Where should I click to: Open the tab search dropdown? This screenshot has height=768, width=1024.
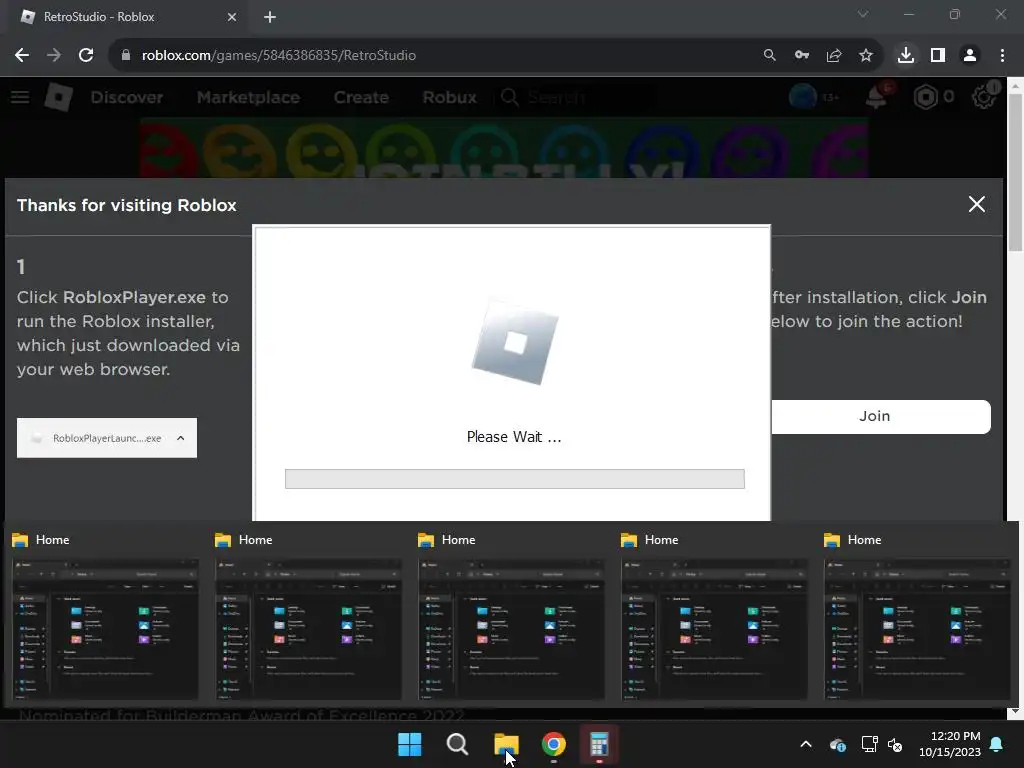click(863, 14)
